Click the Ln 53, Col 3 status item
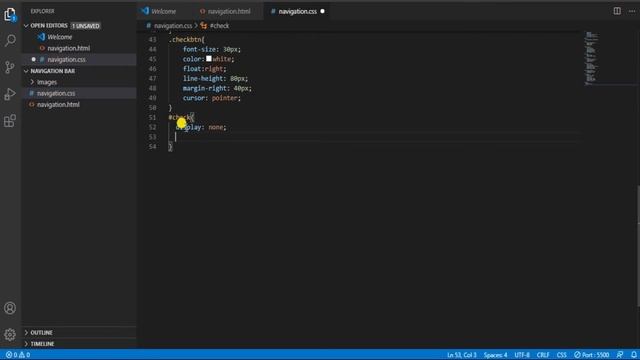The width and height of the screenshot is (640, 360). coord(461,355)
